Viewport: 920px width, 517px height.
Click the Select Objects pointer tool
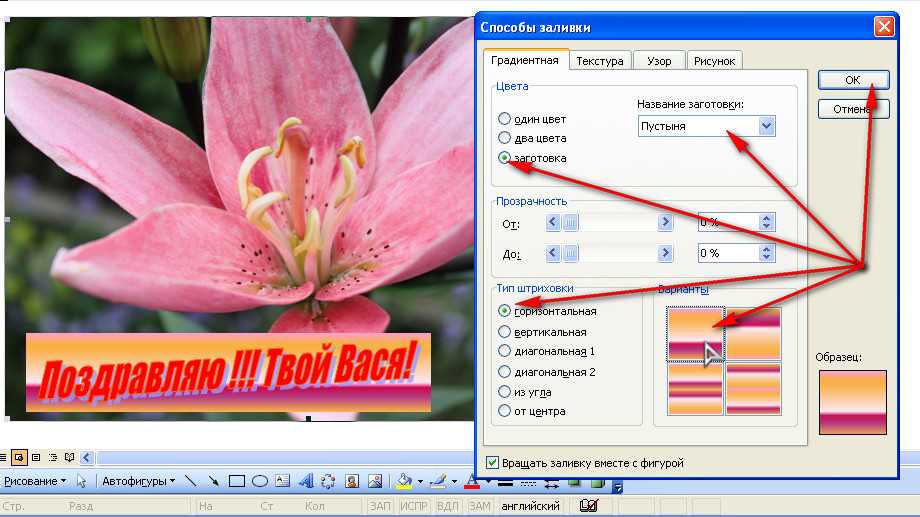pos(82,481)
